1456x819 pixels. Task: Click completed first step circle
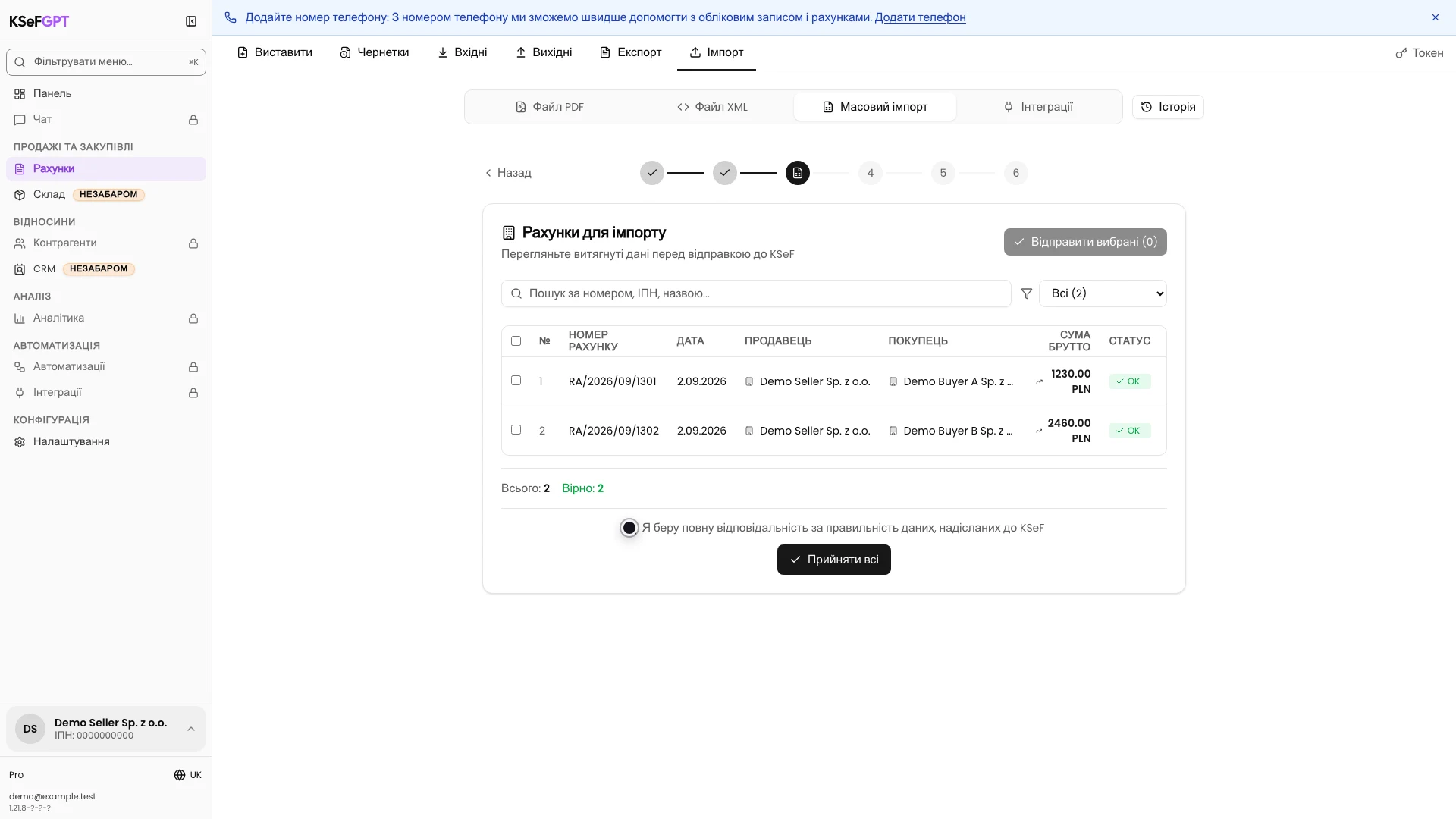click(652, 173)
